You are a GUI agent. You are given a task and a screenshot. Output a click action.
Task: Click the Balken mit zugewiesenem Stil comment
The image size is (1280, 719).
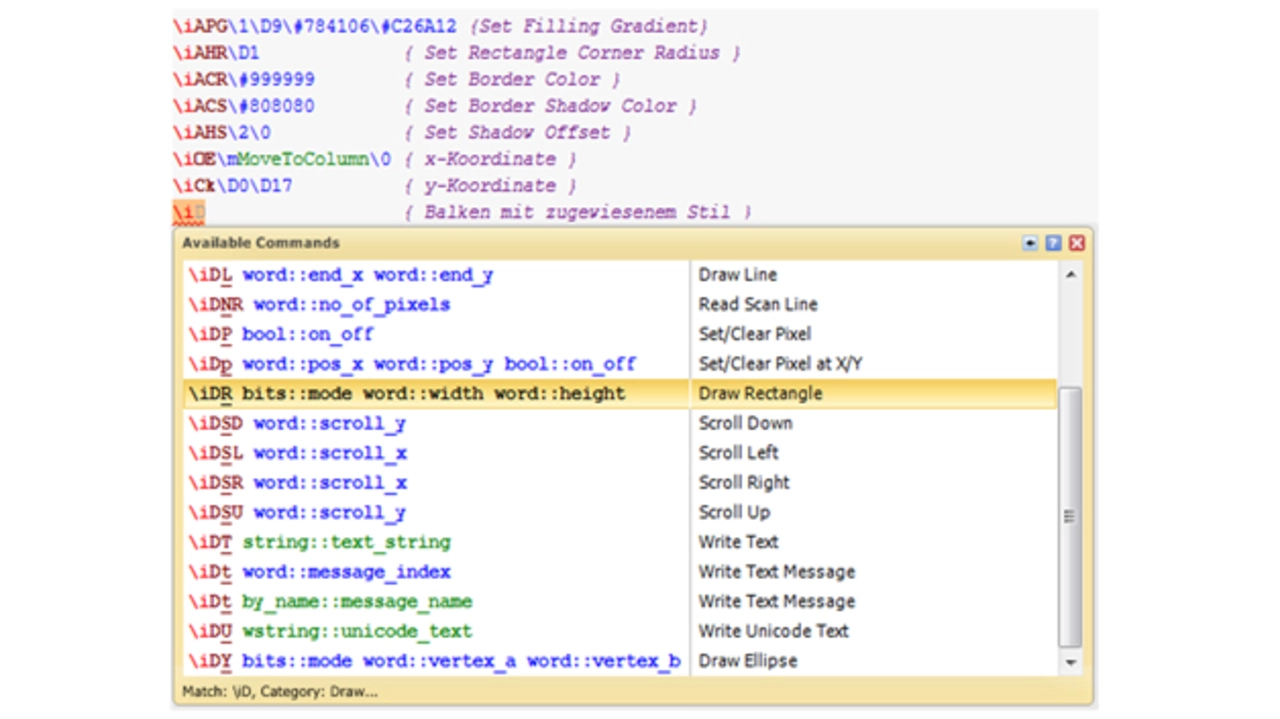578,212
